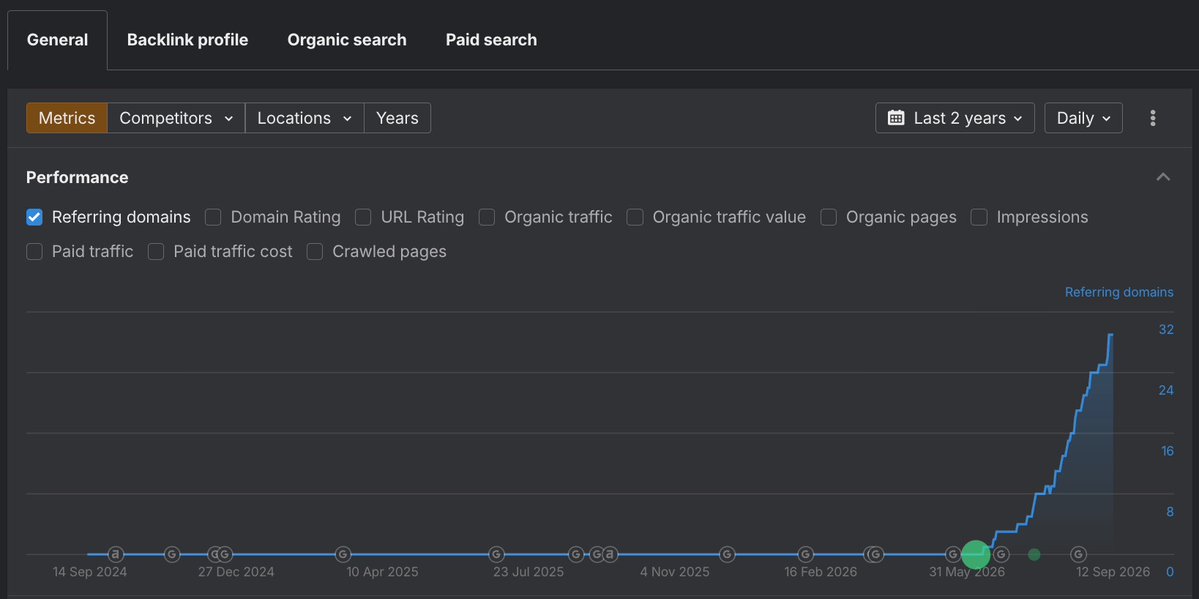Viewport: 1199px width, 599px height.
Task: Switch to the Backlink profile tab
Action: click(187, 40)
